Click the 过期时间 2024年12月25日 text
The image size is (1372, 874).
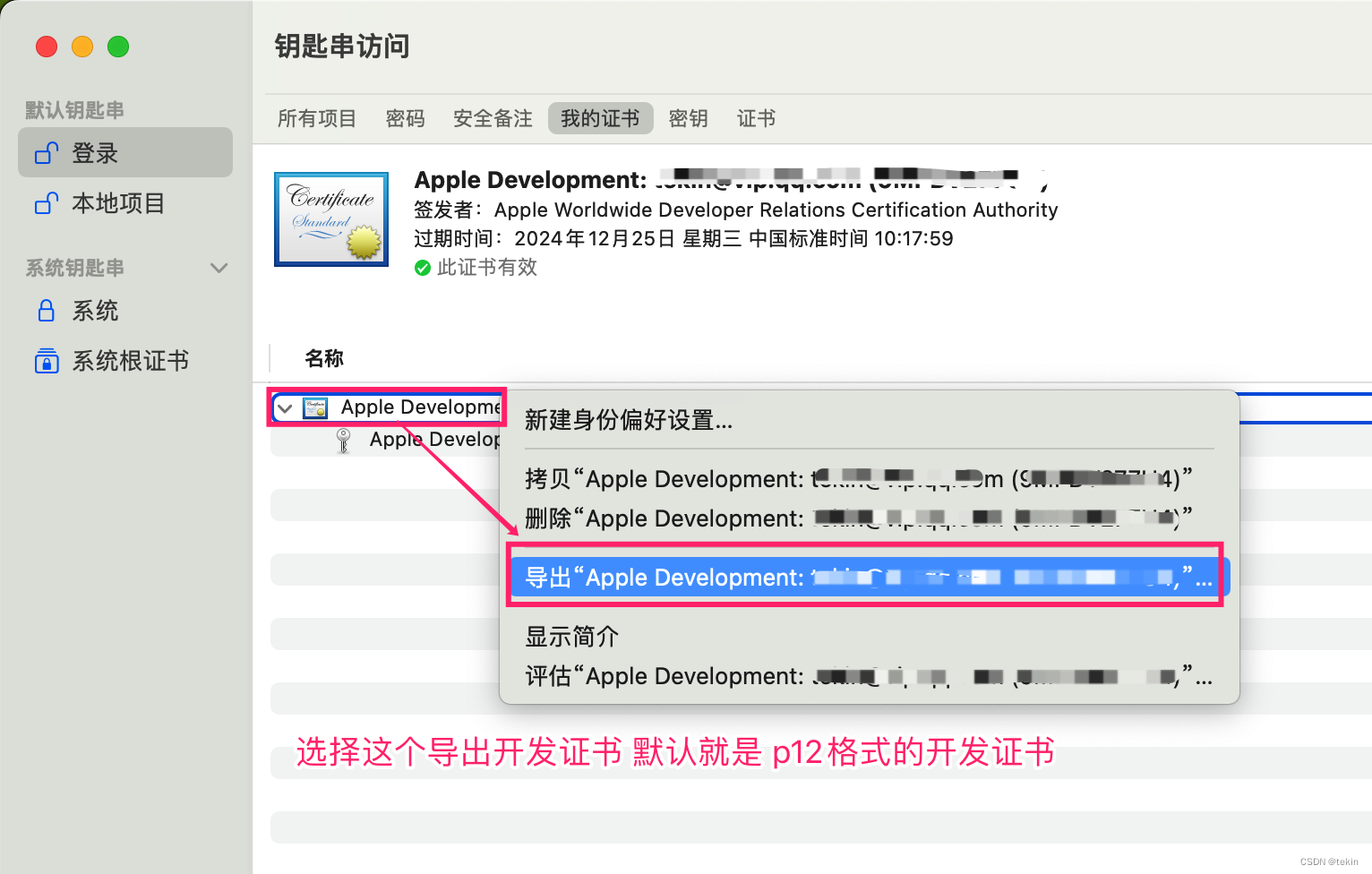point(683,238)
